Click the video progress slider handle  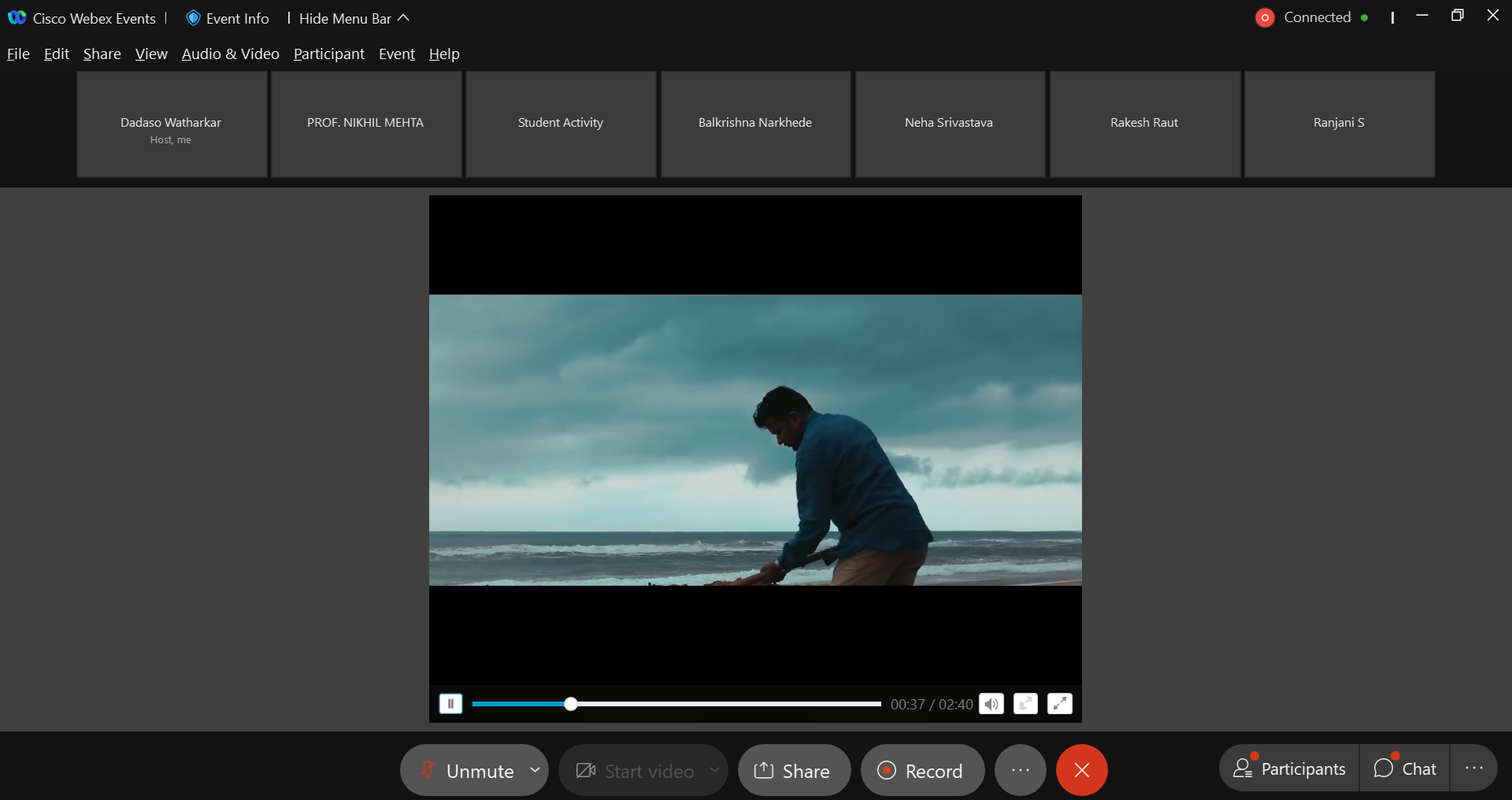click(571, 704)
